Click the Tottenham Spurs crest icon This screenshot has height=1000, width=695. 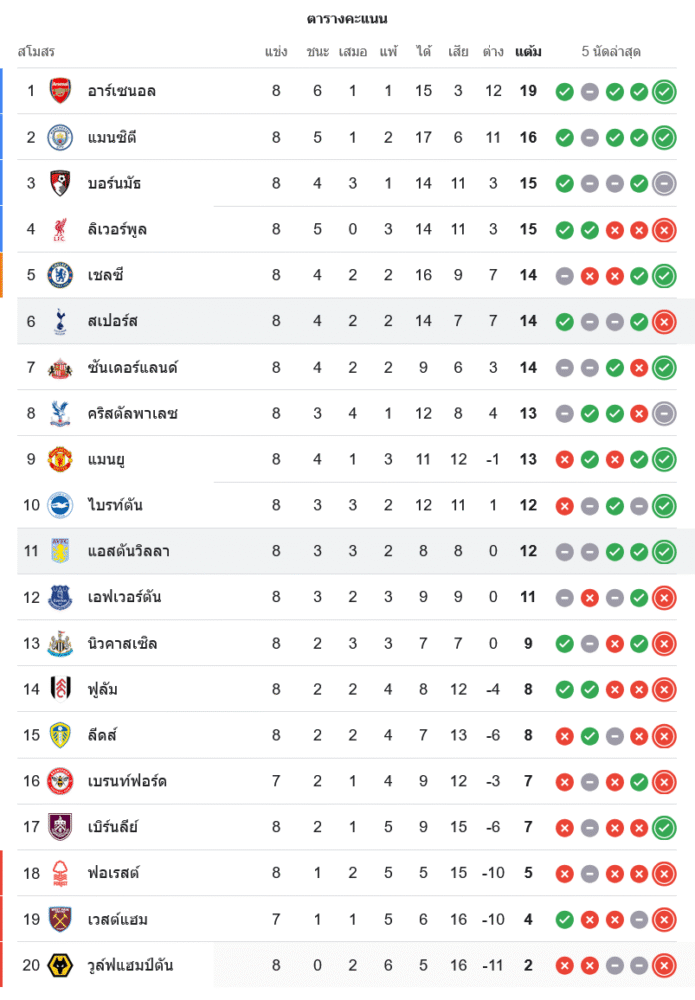tap(61, 321)
